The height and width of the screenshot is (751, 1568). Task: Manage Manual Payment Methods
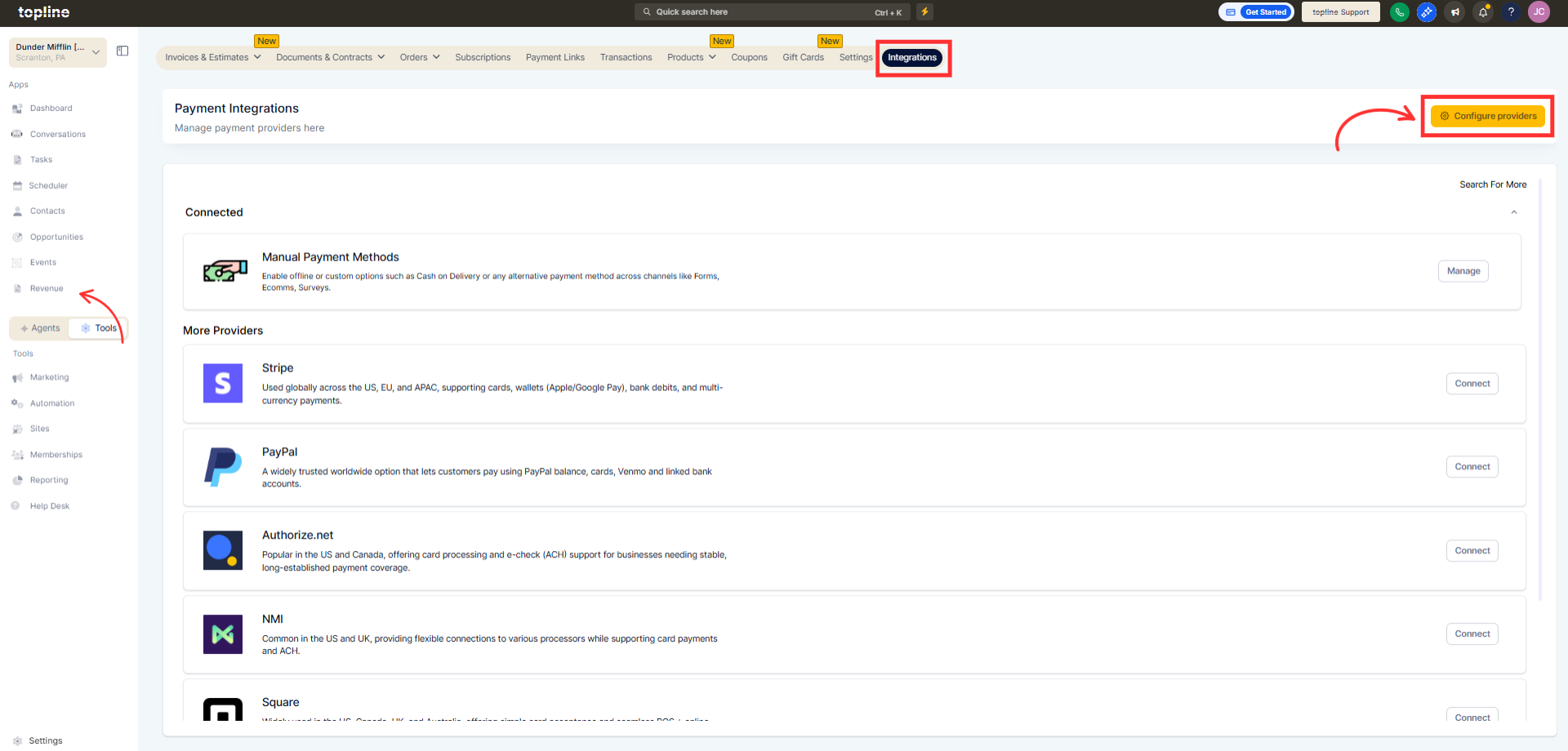pyautogui.click(x=1463, y=271)
